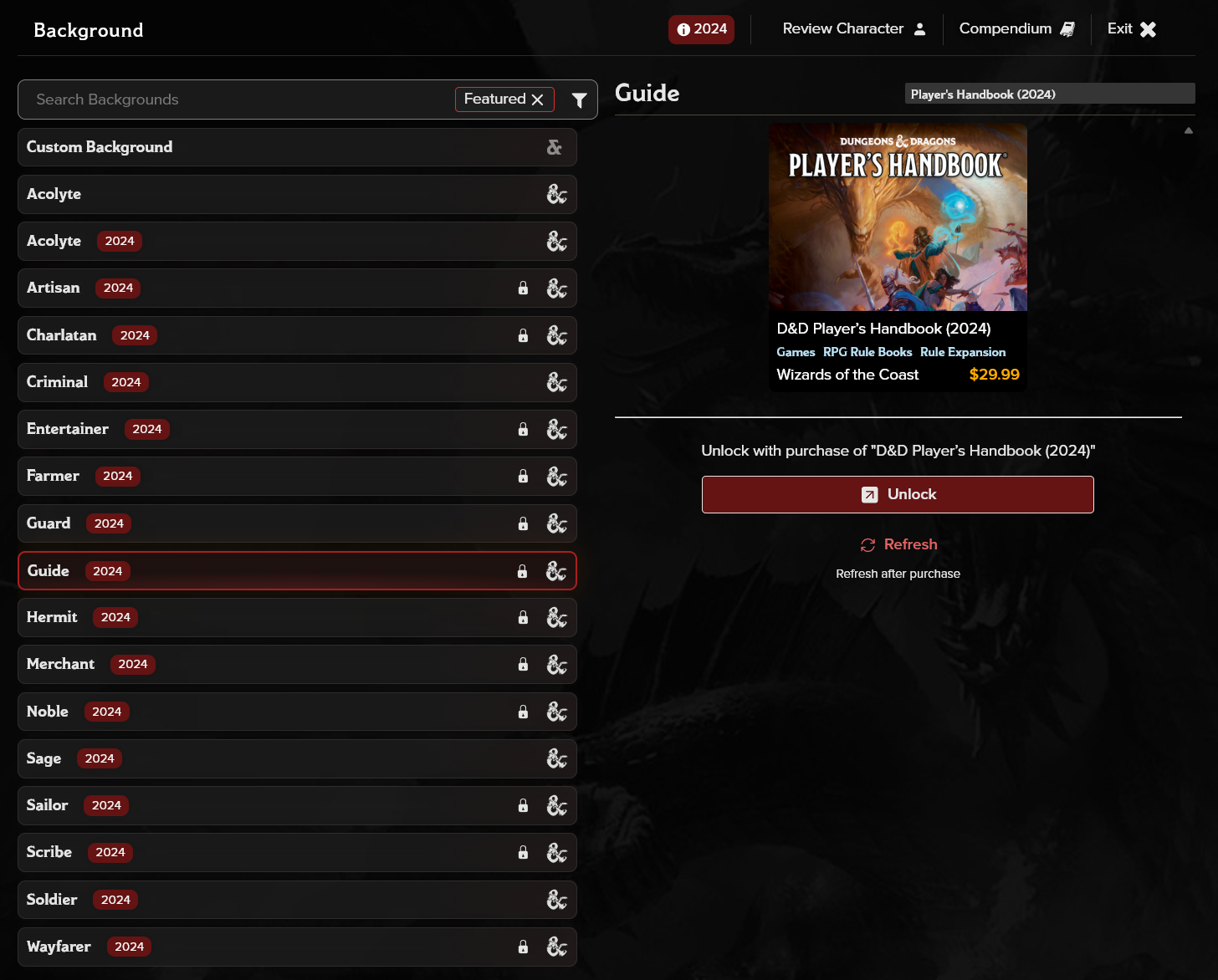The height and width of the screenshot is (980, 1218).
Task: Click Refresh after purchase
Action: coord(898,544)
